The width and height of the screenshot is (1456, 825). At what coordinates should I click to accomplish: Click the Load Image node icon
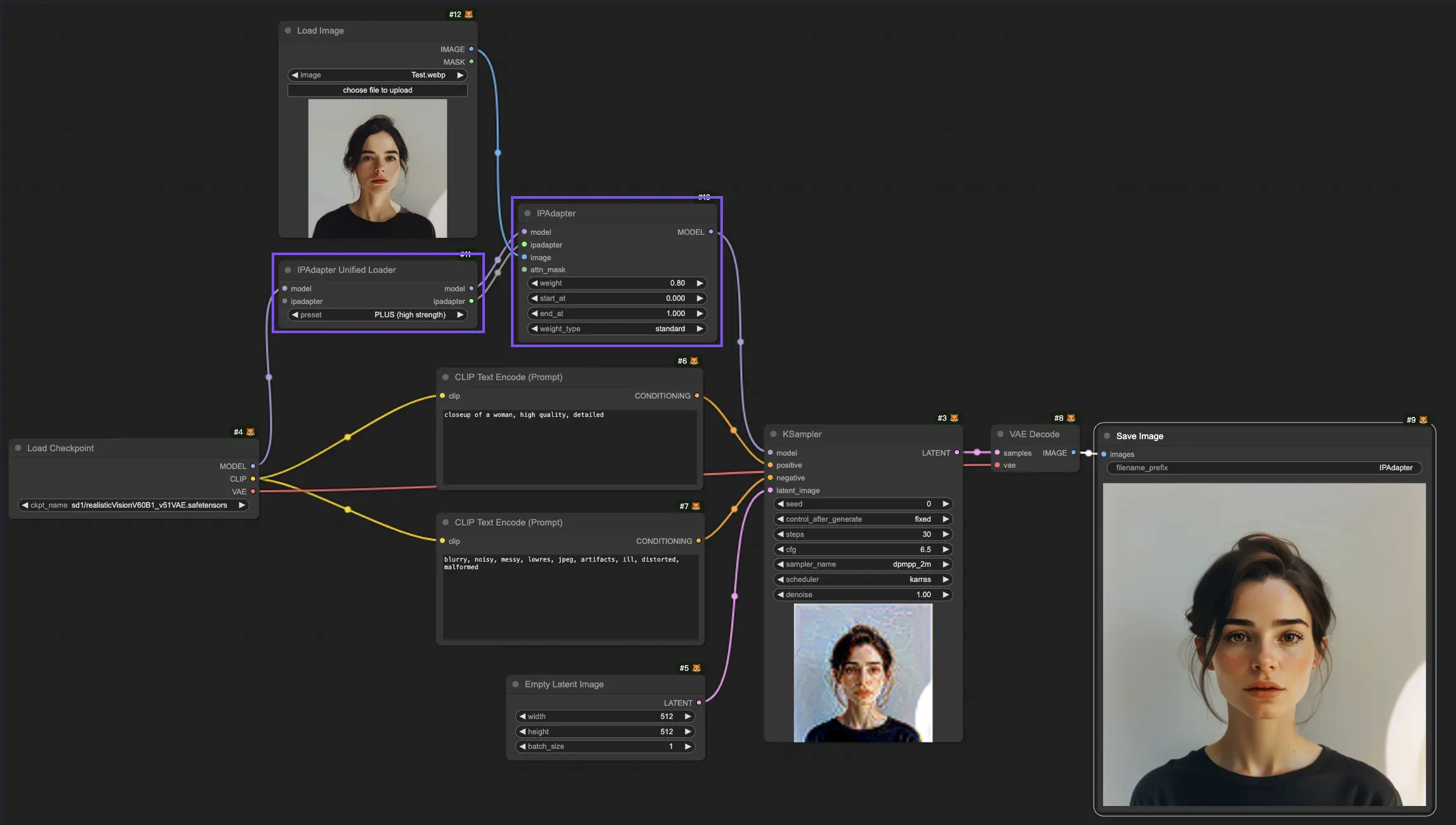click(x=289, y=30)
